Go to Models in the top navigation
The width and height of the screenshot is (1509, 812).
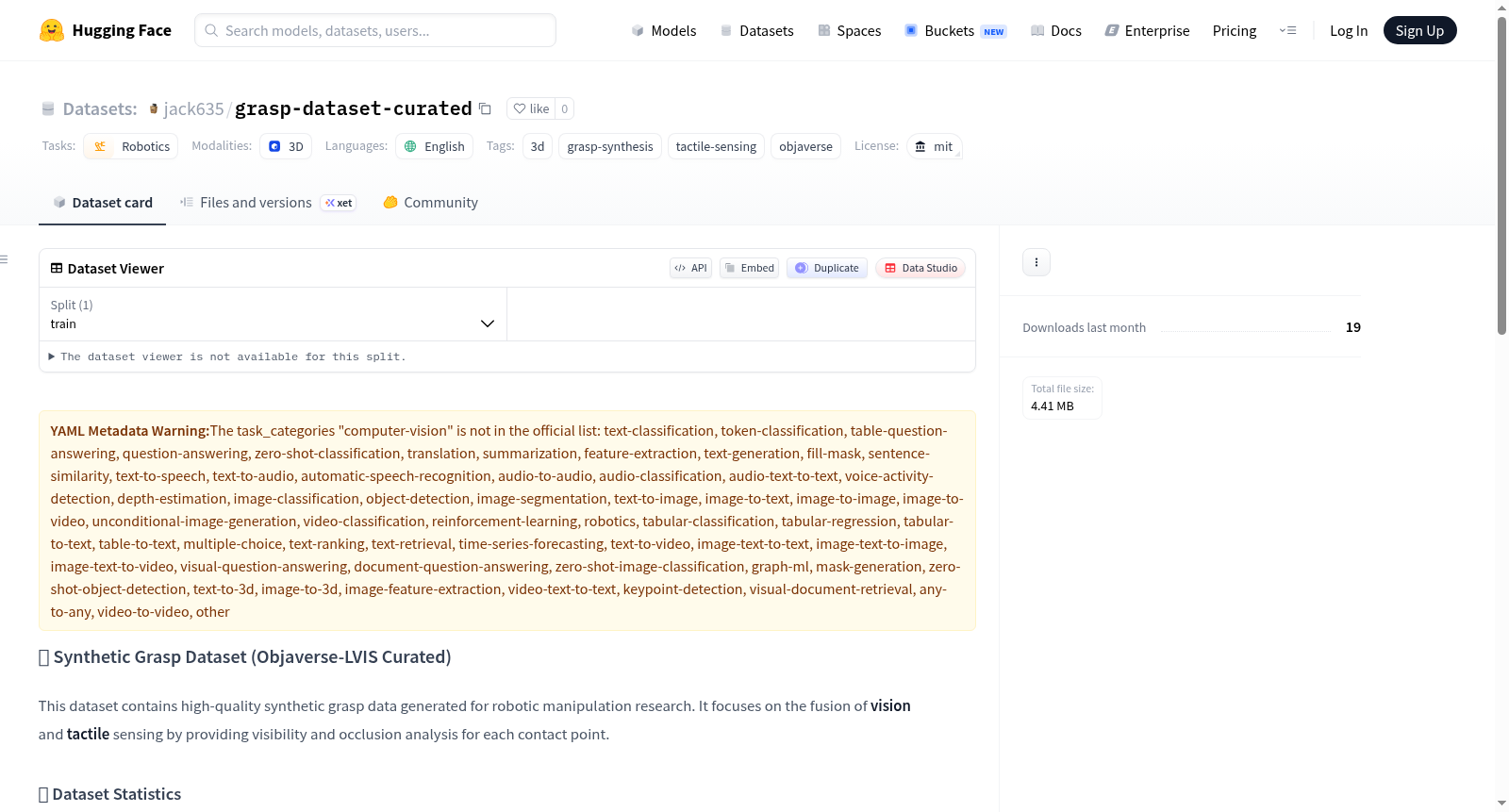(x=664, y=30)
